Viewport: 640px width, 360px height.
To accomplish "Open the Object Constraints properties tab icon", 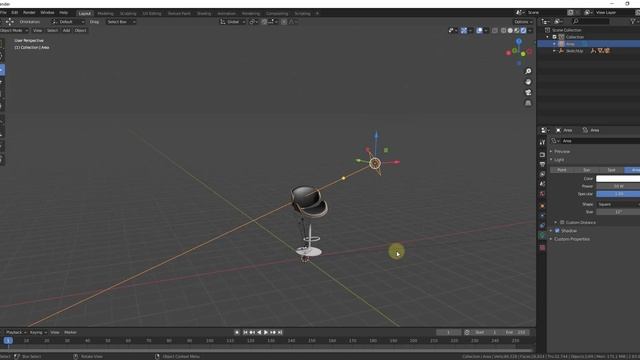I will pos(542,225).
